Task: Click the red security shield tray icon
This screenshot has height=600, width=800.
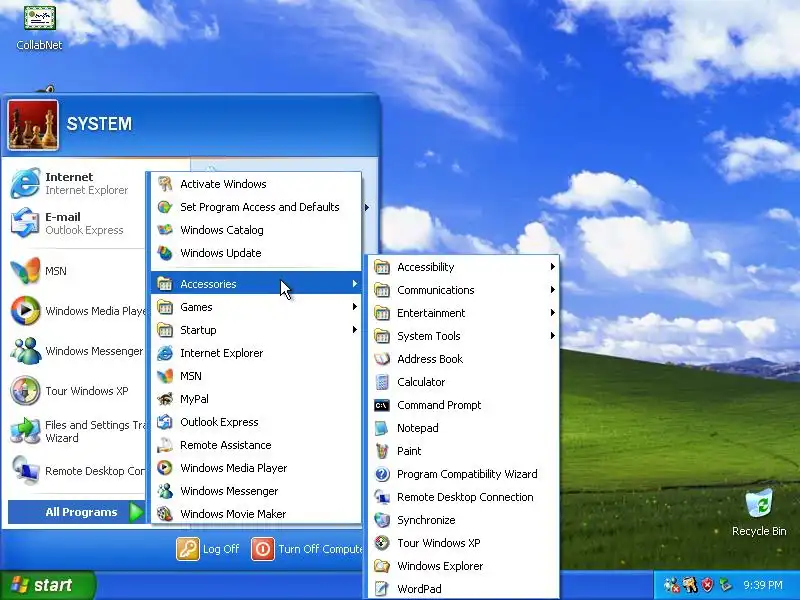Action: [x=707, y=585]
